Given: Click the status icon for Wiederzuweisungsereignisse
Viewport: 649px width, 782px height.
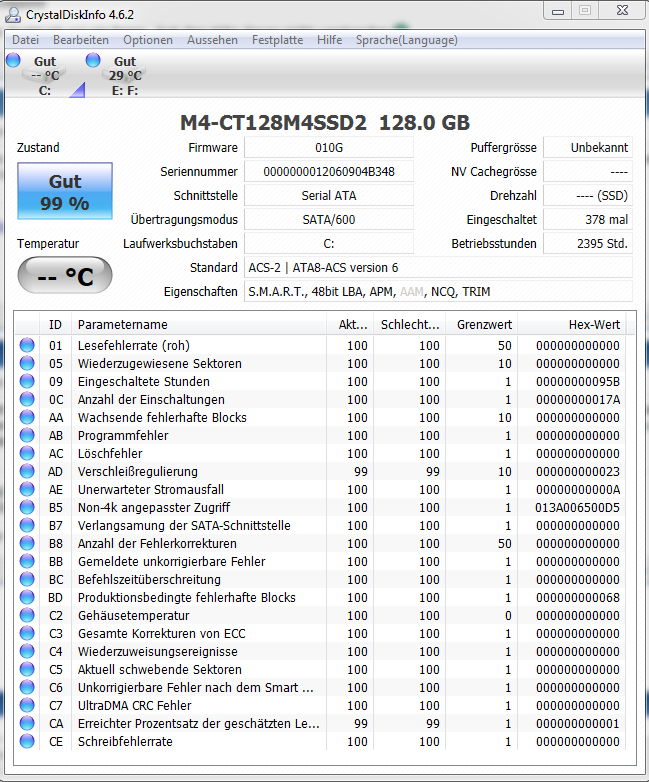Looking at the screenshot, I should pos(27,651).
